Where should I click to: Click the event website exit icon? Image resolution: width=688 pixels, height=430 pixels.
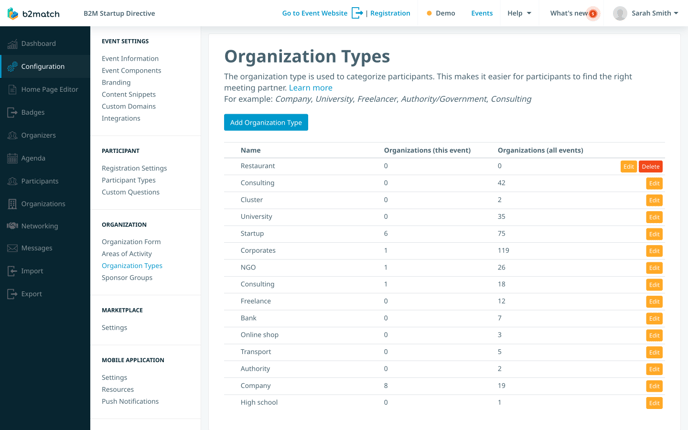(357, 13)
